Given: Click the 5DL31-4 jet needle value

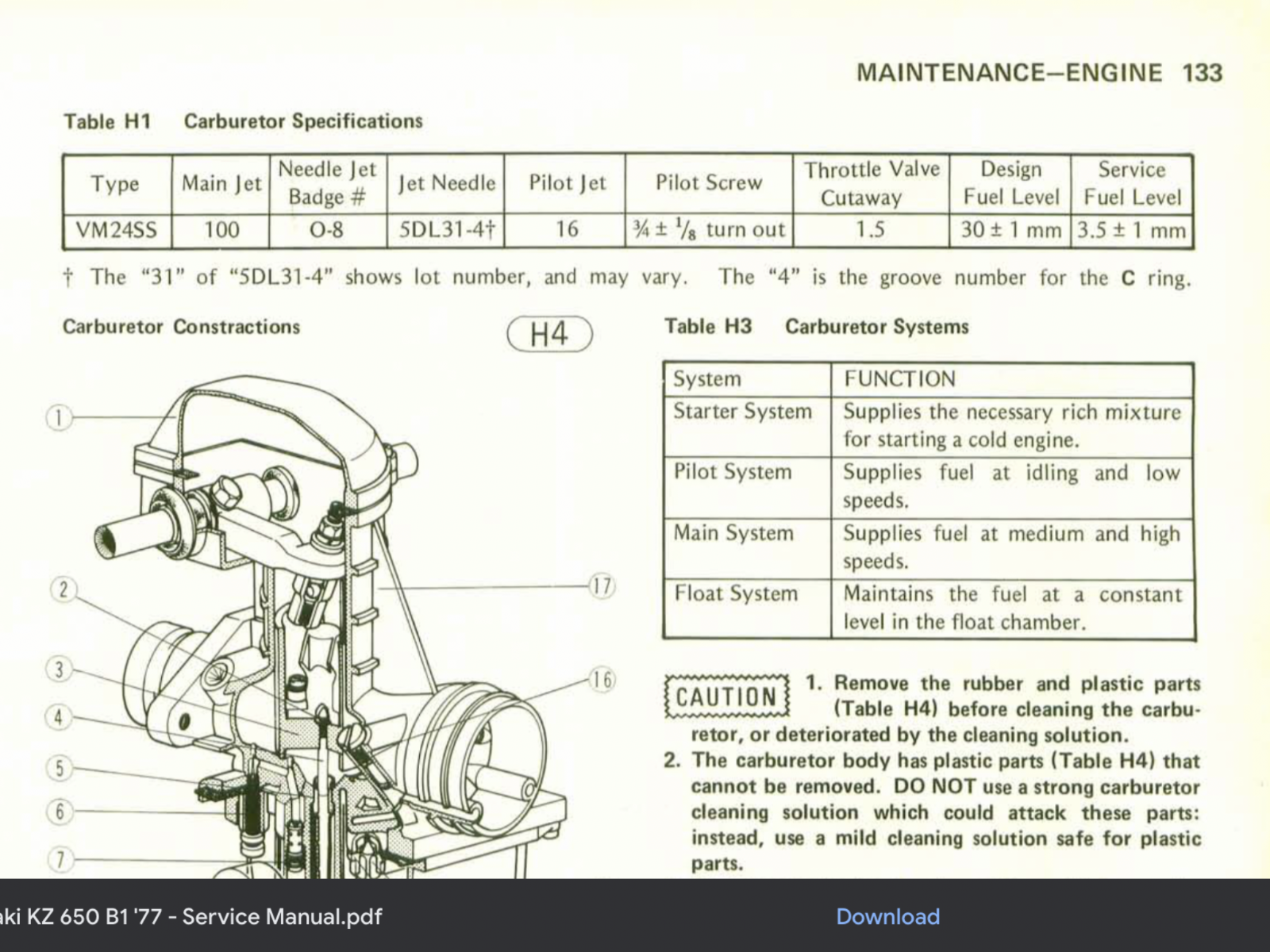Looking at the screenshot, I should (446, 230).
